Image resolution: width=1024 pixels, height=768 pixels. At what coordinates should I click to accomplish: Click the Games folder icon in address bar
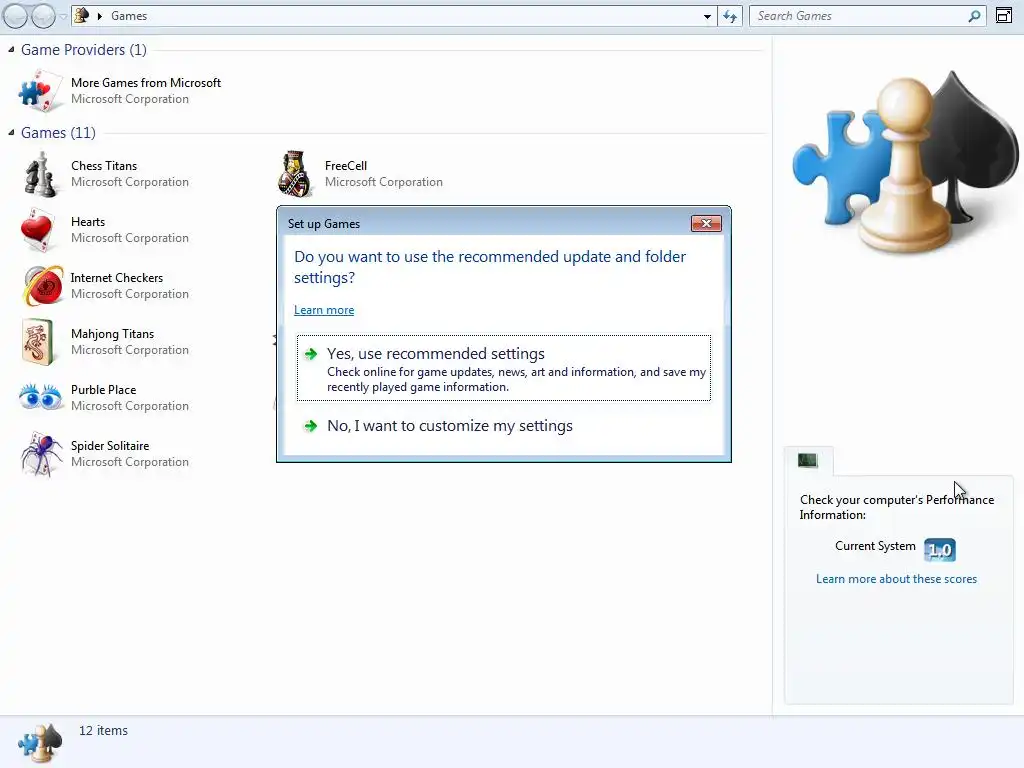[x=81, y=15]
